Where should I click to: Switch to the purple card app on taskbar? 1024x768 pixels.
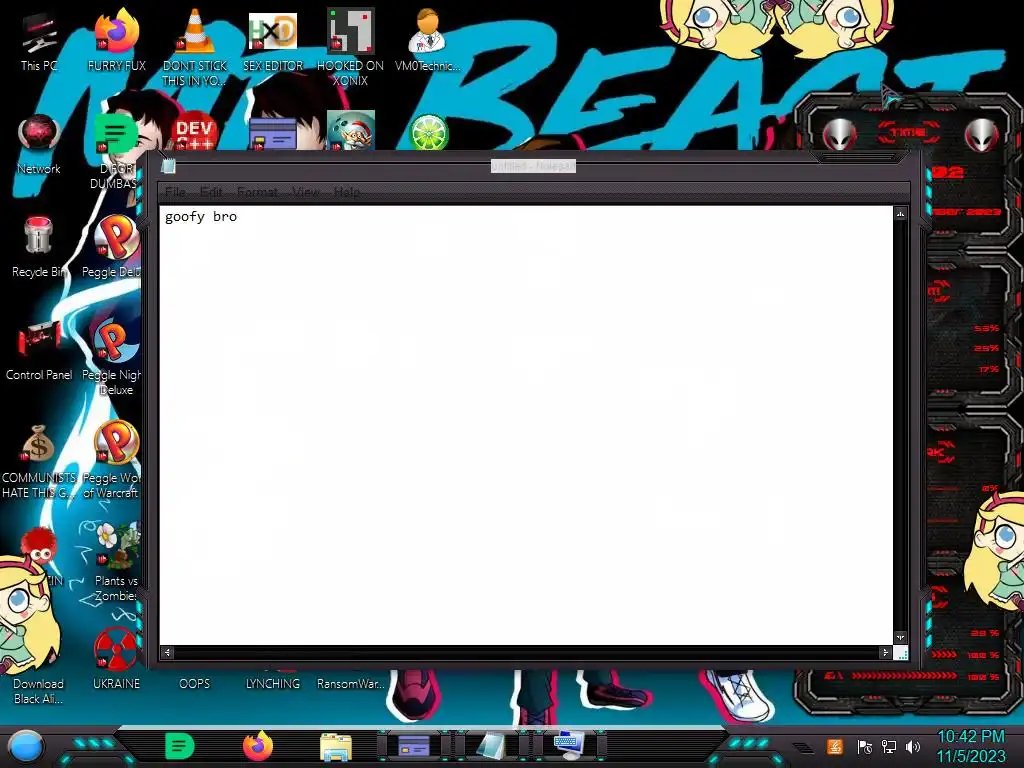414,745
